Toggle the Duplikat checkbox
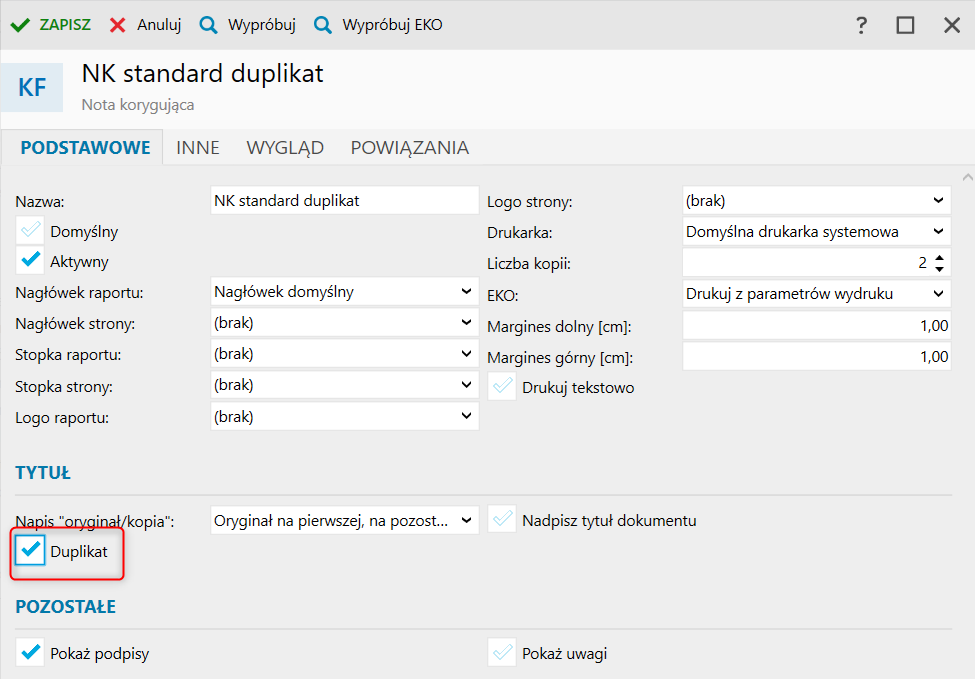Screen dimensions: 975x679 tap(31, 550)
